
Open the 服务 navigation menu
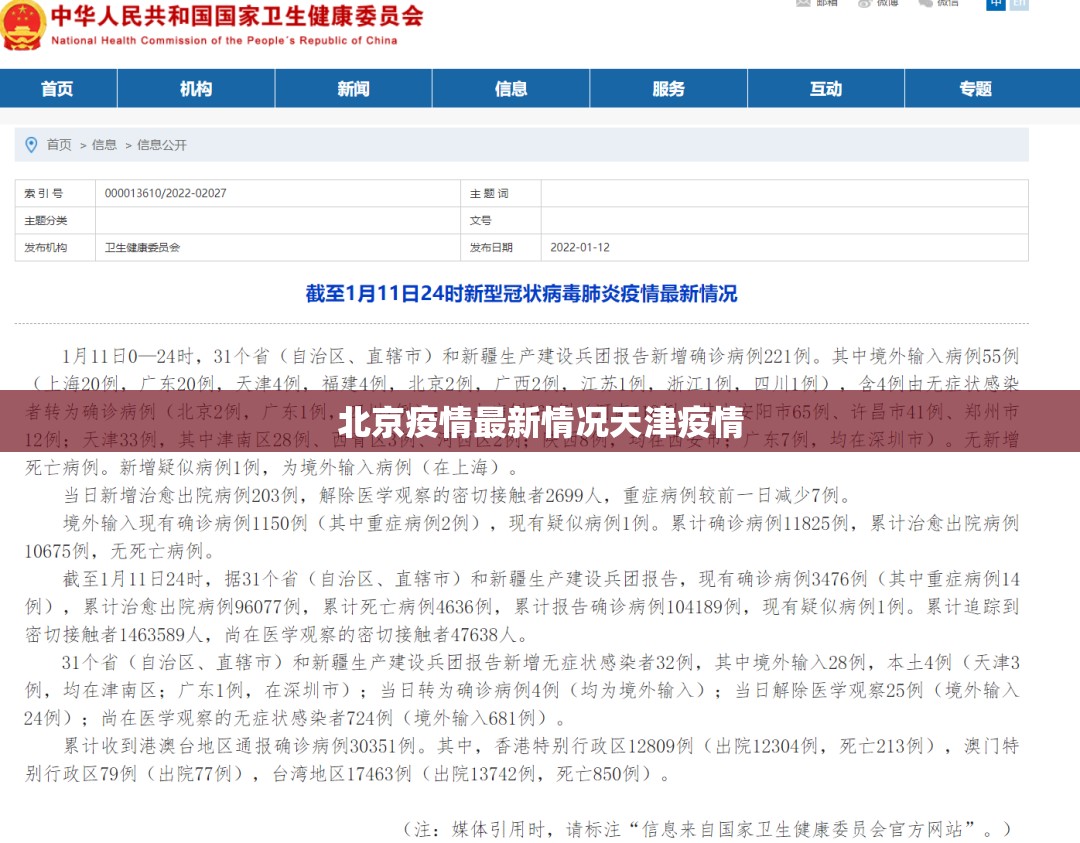click(668, 89)
